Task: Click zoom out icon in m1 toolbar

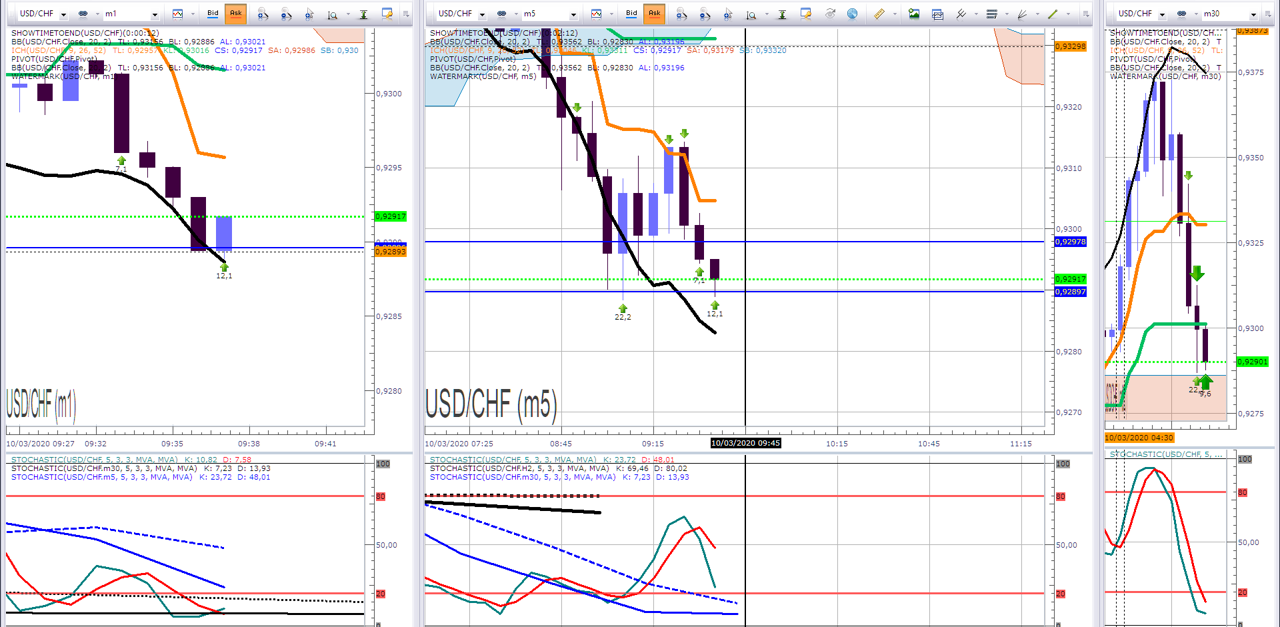Action: click(286, 14)
